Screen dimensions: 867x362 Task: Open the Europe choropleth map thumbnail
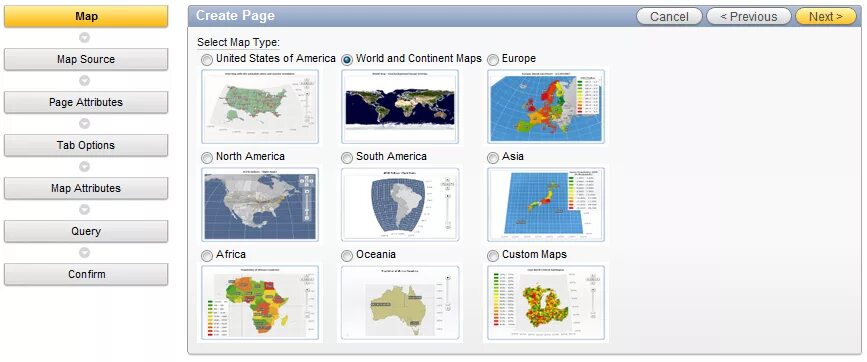[x=546, y=106]
